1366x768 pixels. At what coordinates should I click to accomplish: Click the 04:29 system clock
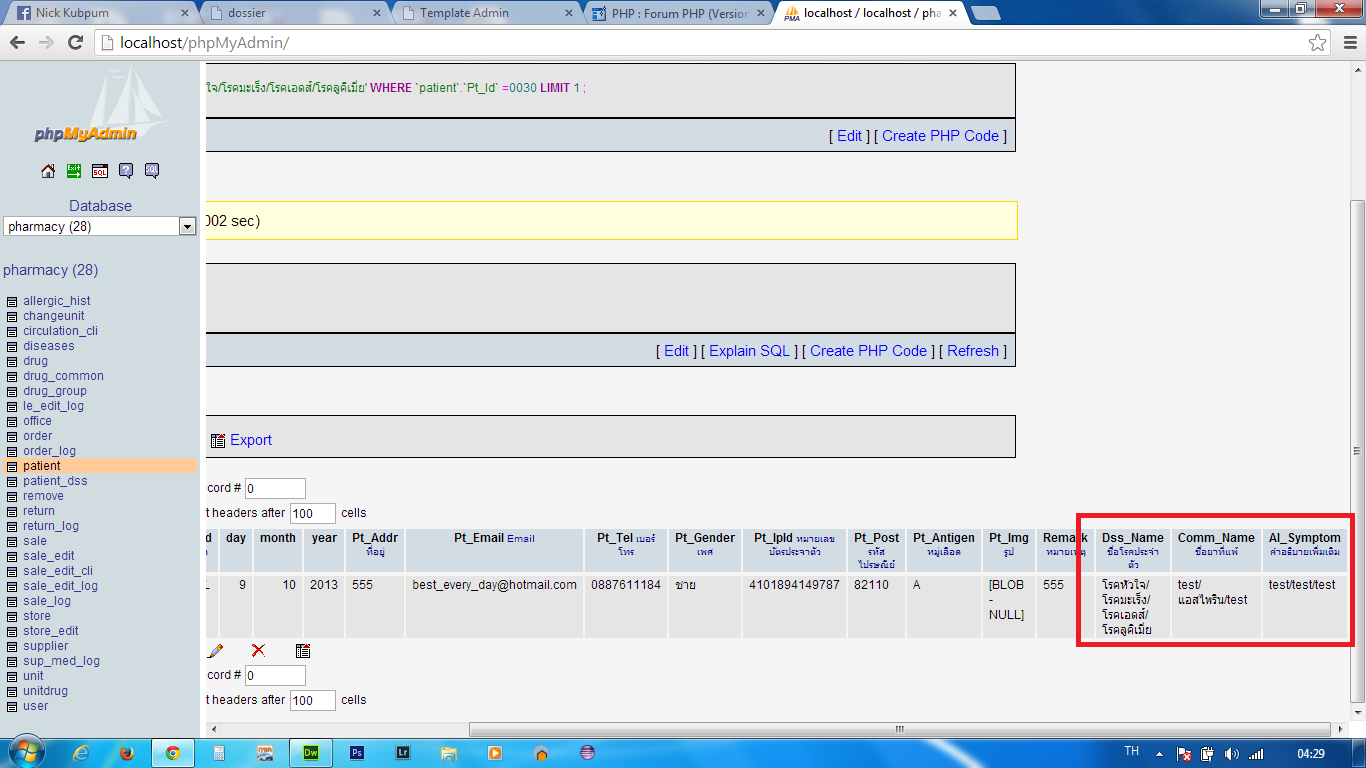pyautogui.click(x=1311, y=753)
